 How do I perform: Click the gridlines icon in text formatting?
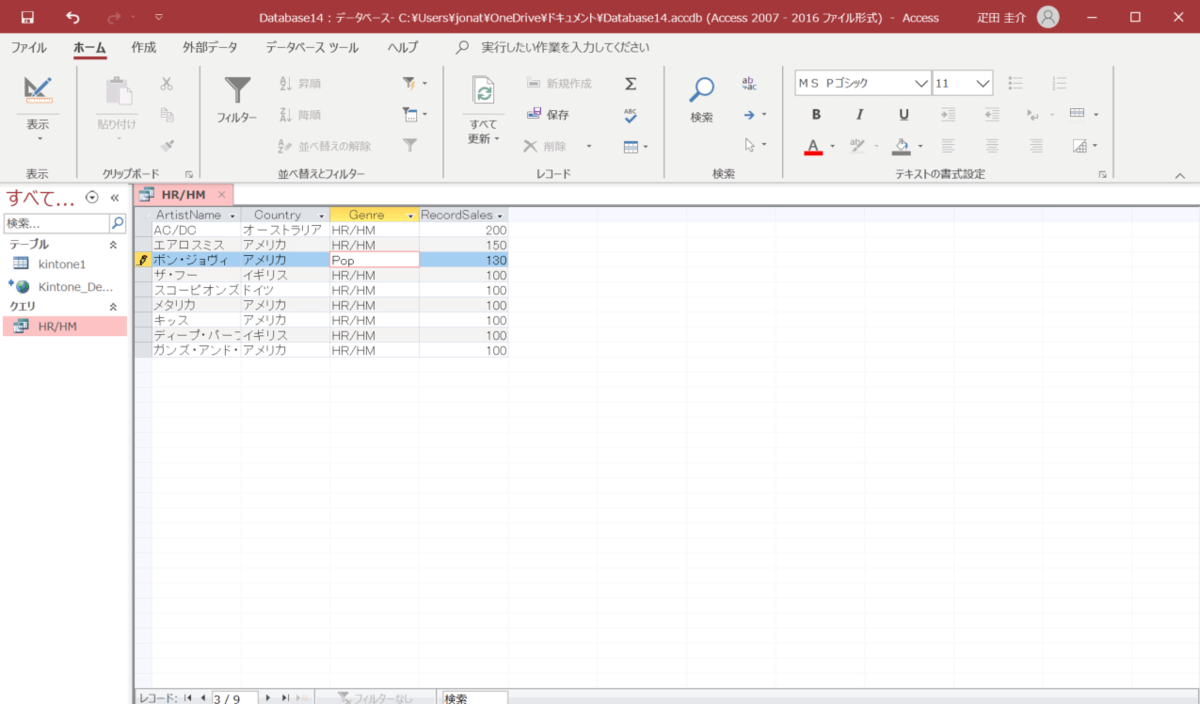click(x=1077, y=114)
